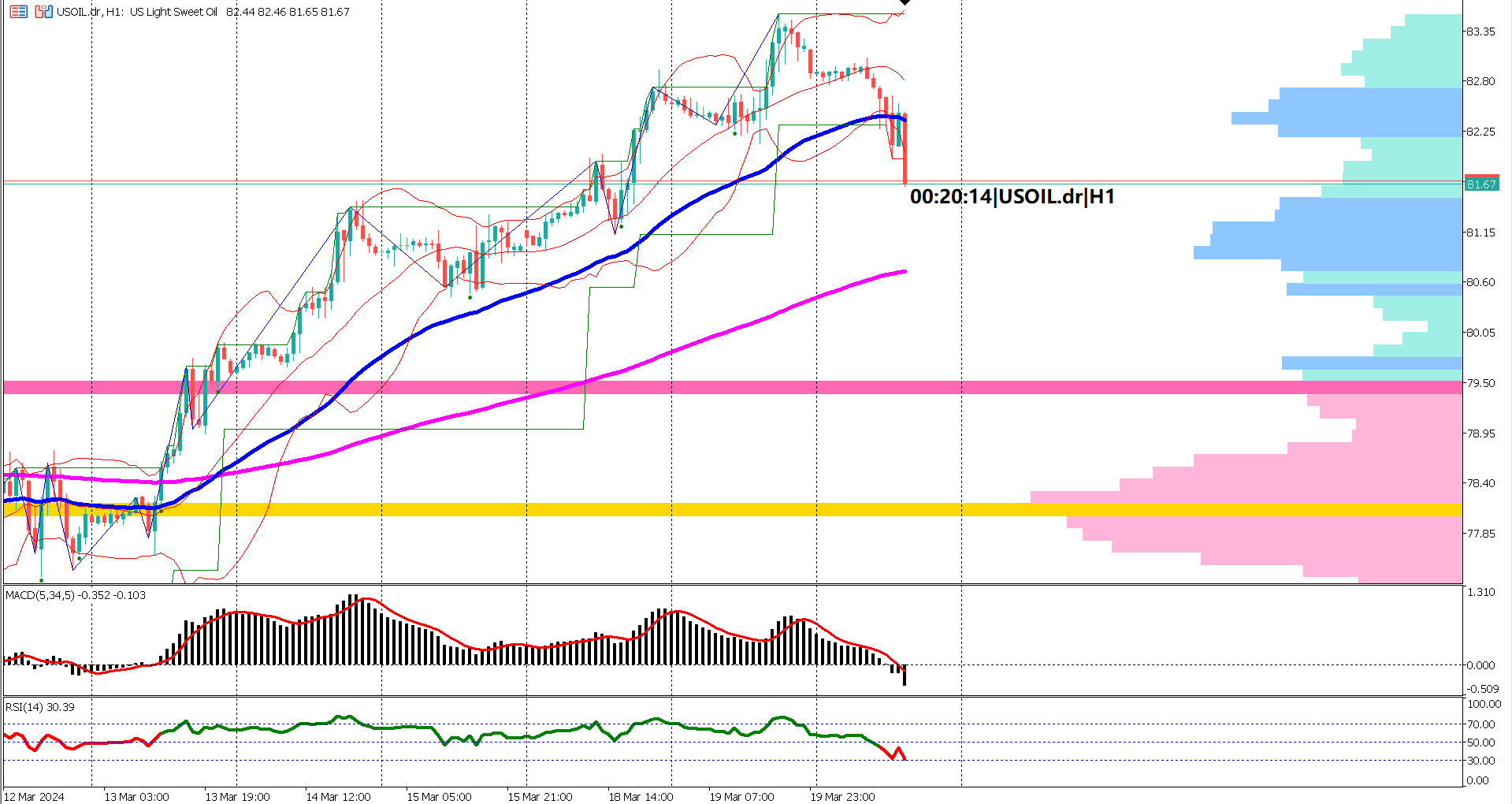Click the black chart shift triangle marker
This screenshot has height=804, width=1512.
(905, 3)
